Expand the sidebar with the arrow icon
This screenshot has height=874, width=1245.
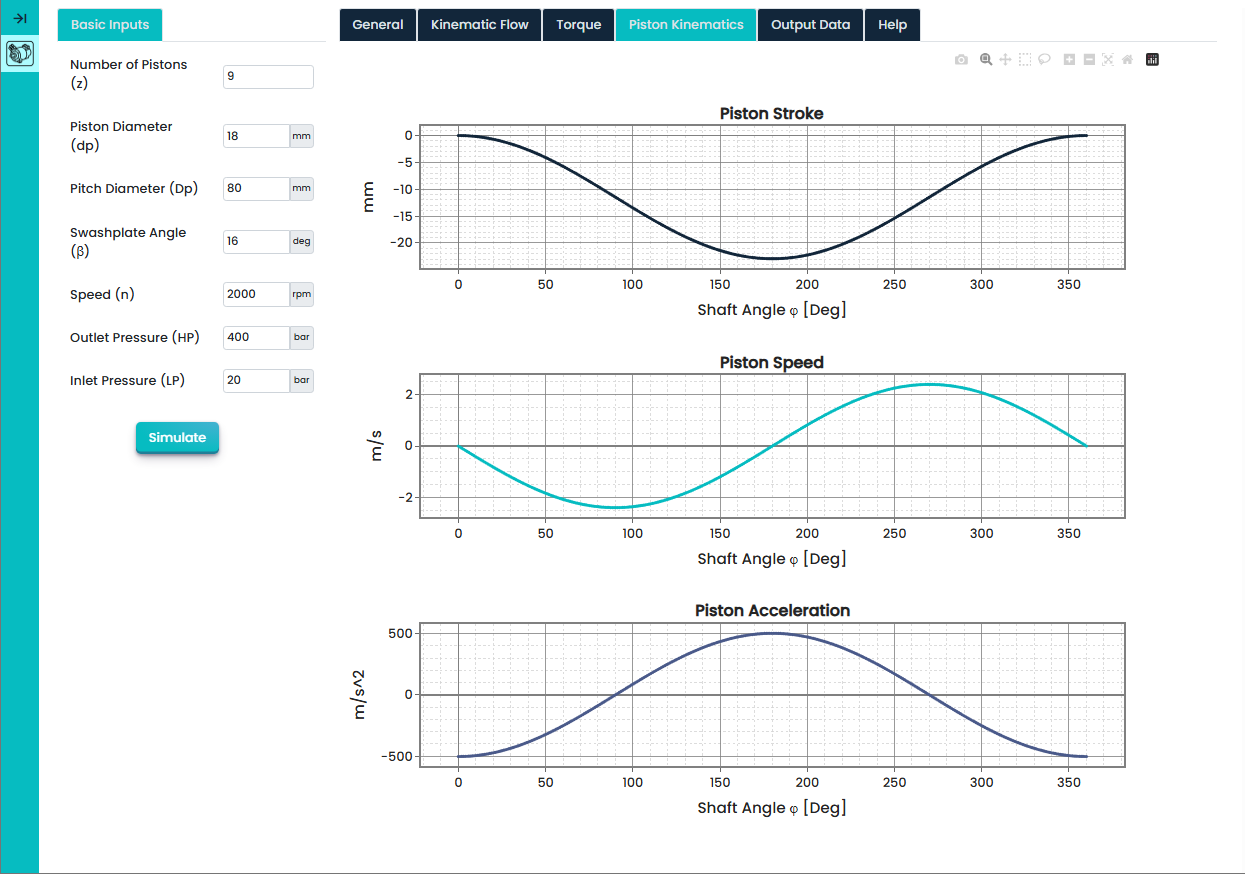pos(19,18)
